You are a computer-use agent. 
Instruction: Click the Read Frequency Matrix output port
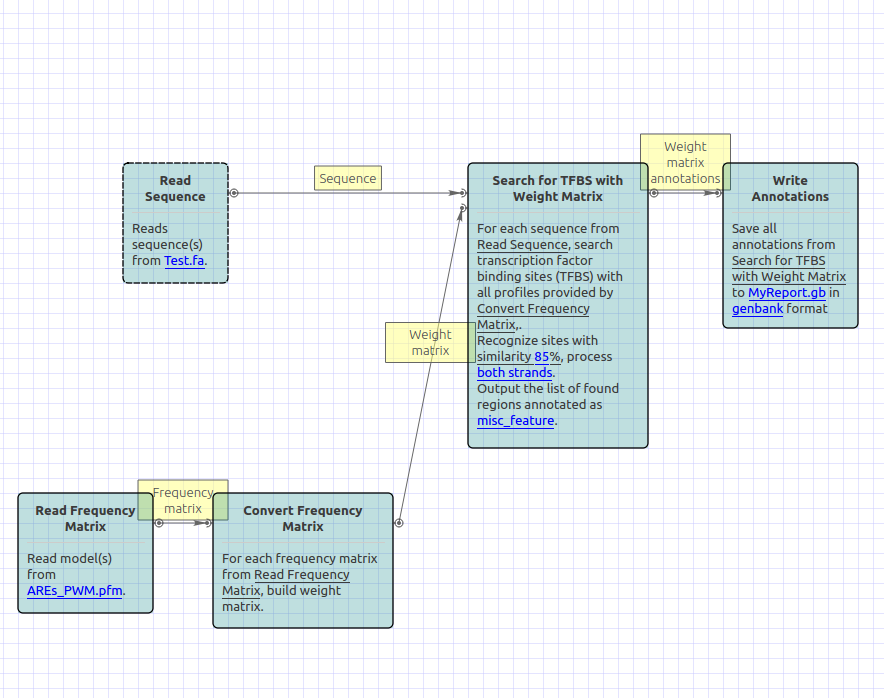tap(159, 523)
